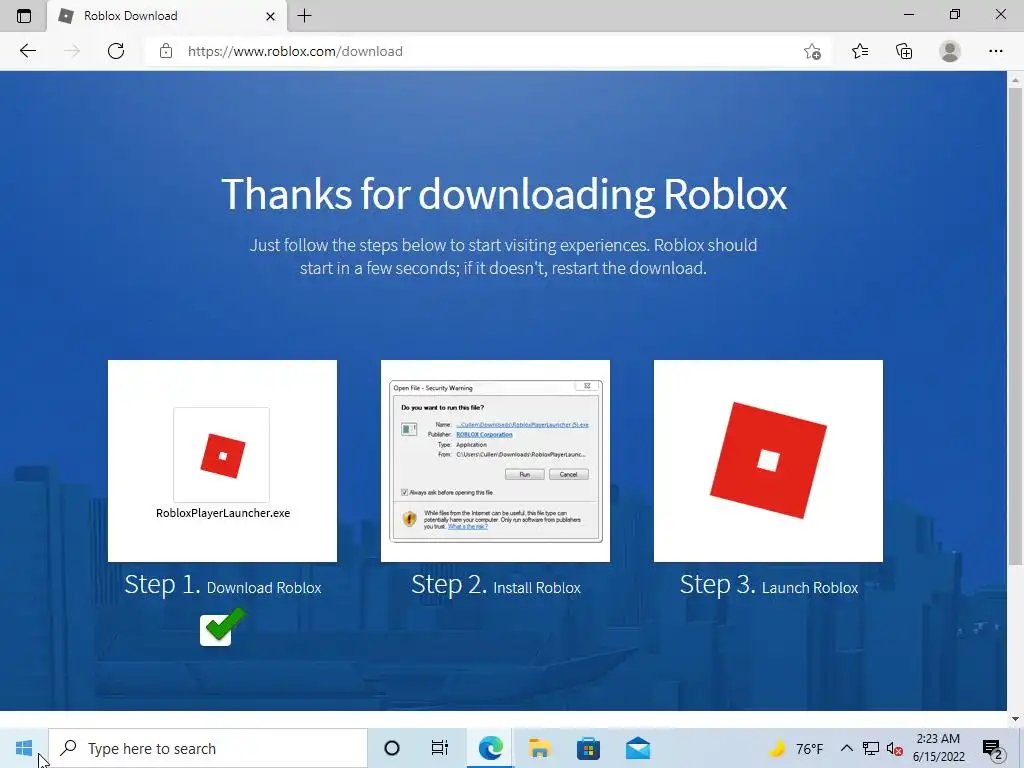
Task: Open the Collections panel
Action: pos(904,51)
